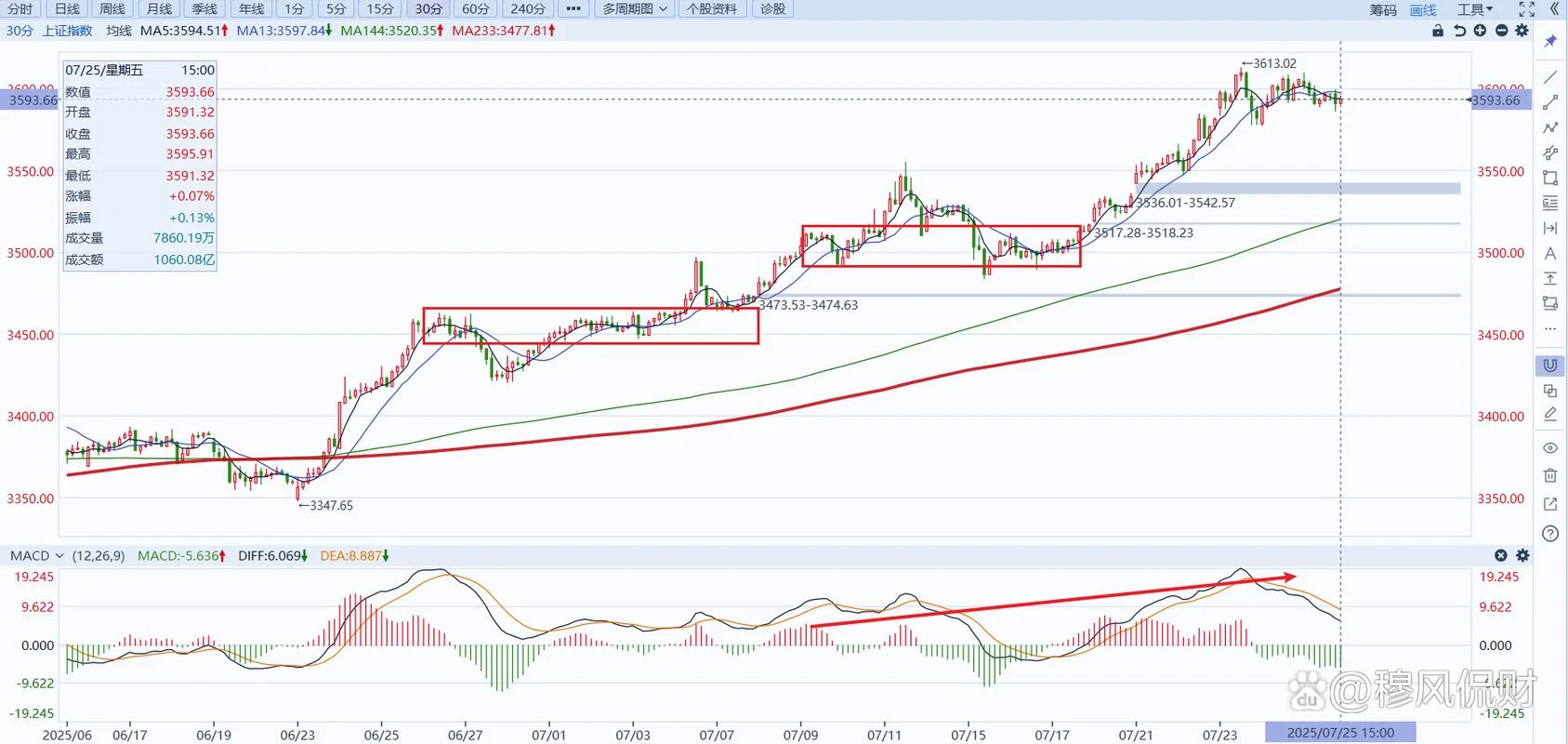This screenshot has width=1568, height=744.
Task: Click the 3347.65 low price marker
Action: click(x=326, y=505)
